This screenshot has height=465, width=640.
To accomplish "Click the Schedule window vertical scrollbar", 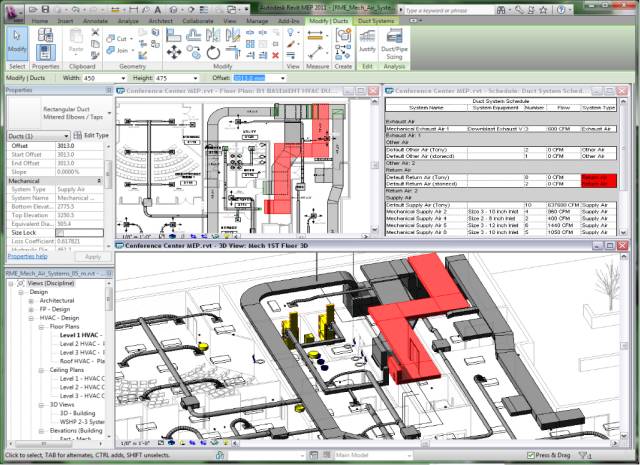I will click(x=623, y=167).
